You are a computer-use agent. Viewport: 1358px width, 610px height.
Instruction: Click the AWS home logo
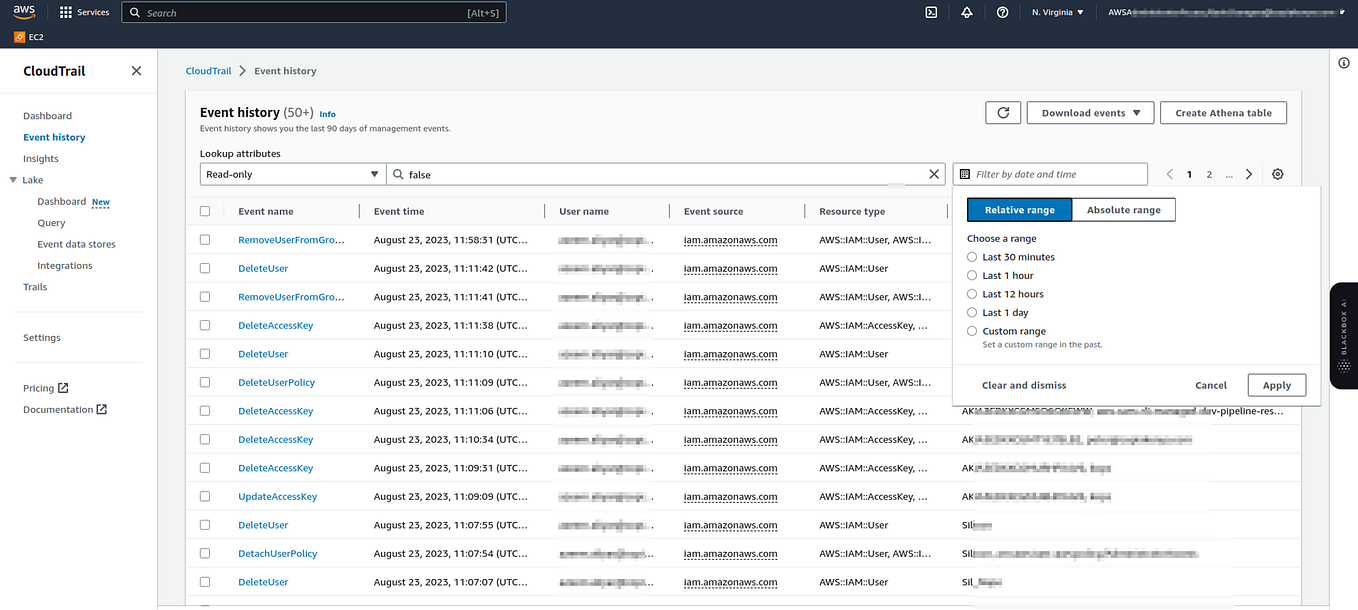23,12
